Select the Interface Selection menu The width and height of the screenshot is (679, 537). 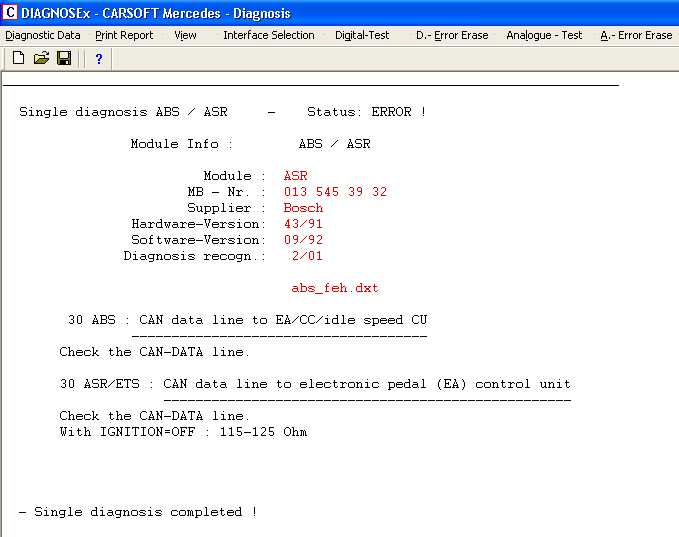tap(268, 35)
